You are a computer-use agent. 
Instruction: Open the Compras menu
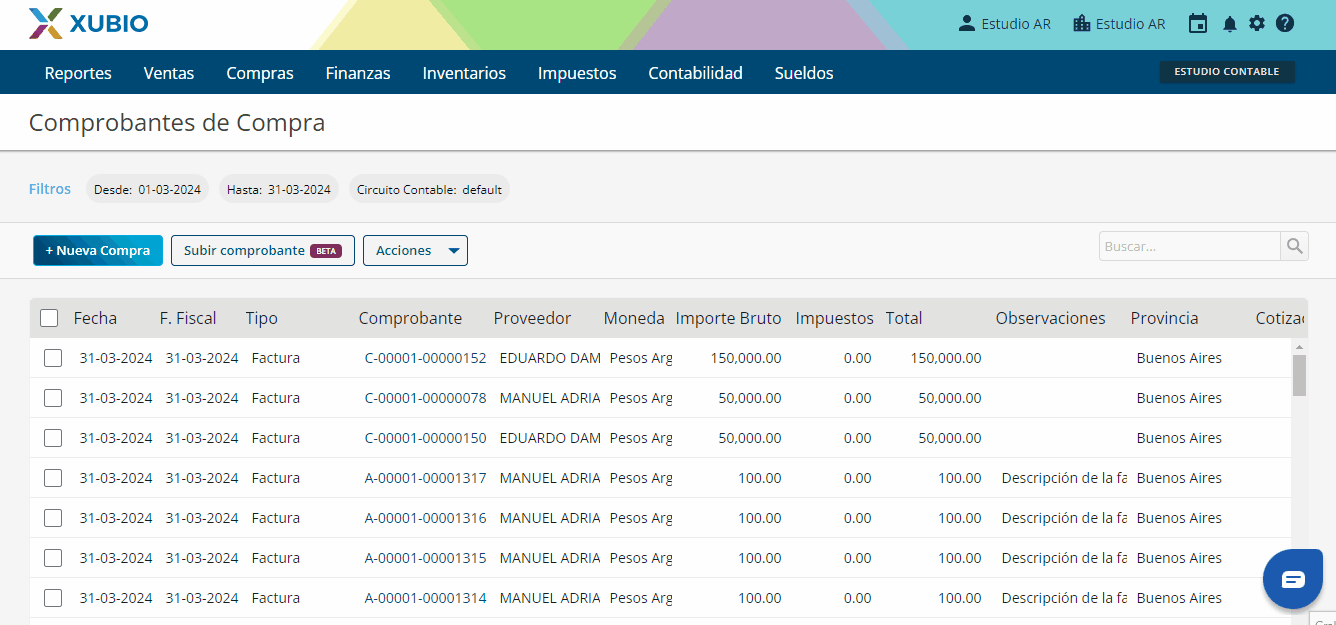pyautogui.click(x=260, y=73)
